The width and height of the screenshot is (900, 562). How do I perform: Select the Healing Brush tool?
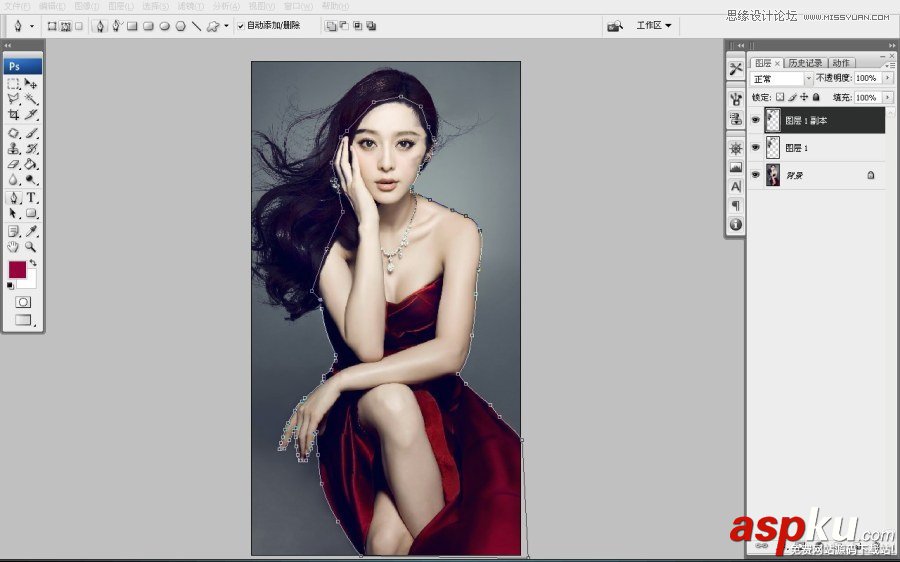click(14, 133)
